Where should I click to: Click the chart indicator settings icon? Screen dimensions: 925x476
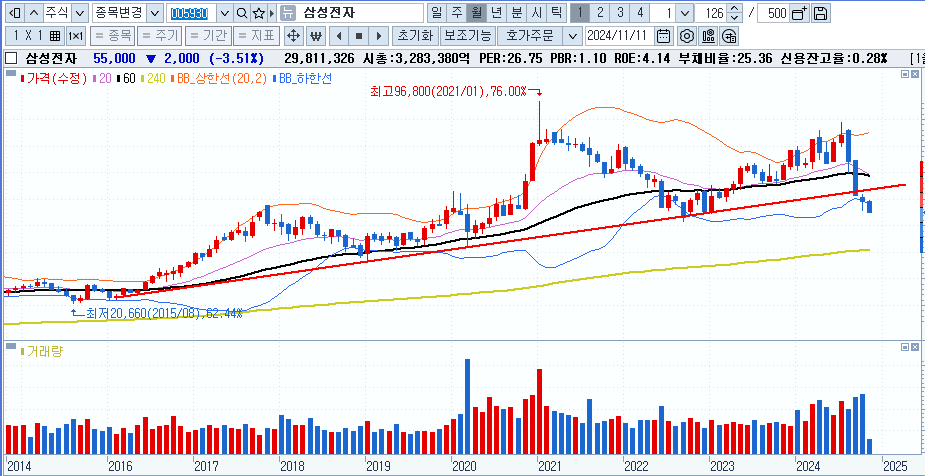[x=708, y=36]
